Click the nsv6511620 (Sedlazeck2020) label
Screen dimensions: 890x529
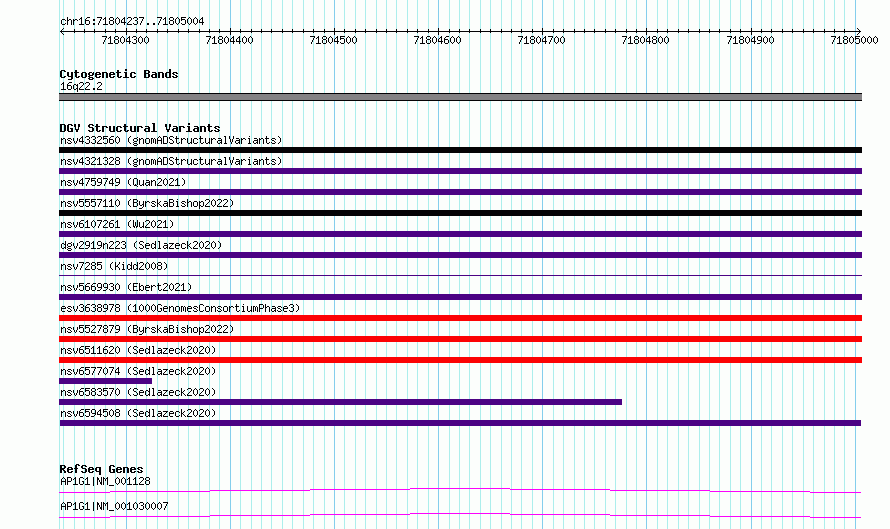(x=138, y=350)
